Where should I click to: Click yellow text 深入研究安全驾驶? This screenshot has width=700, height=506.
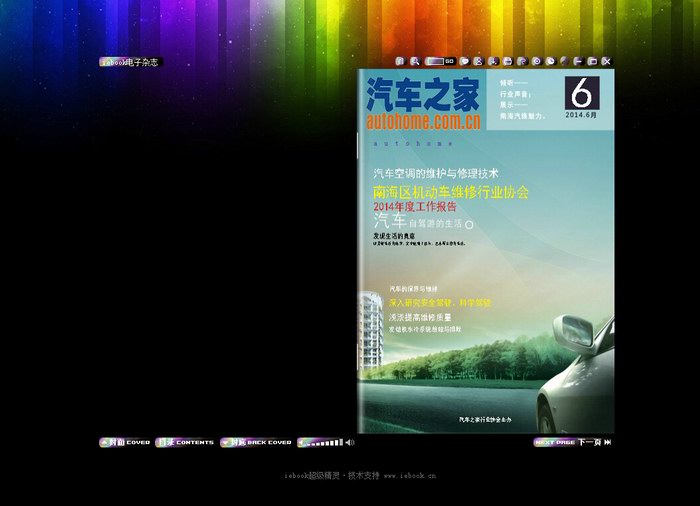click(440, 303)
